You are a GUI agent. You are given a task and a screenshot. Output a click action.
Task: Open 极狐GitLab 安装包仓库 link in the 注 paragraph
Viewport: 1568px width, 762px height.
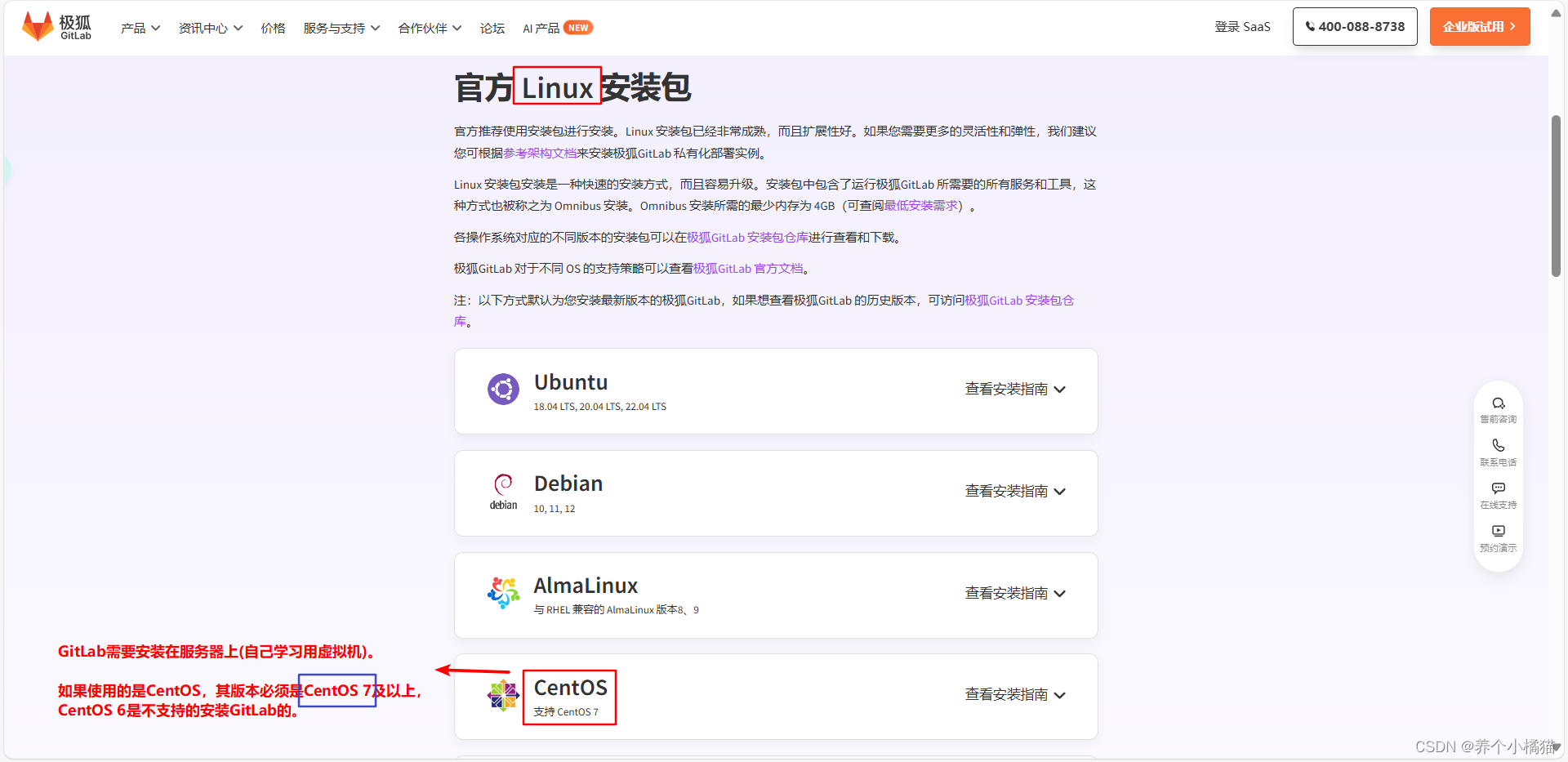[1019, 301]
